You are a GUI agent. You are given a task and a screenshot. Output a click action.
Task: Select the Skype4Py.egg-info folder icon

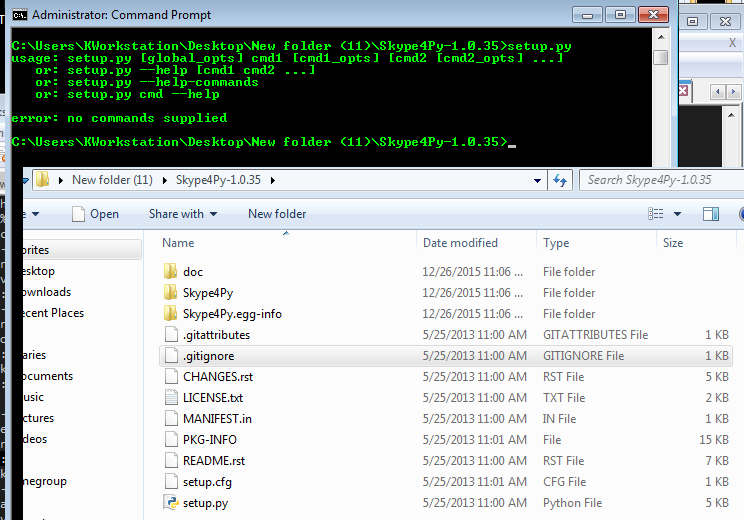(170, 313)
